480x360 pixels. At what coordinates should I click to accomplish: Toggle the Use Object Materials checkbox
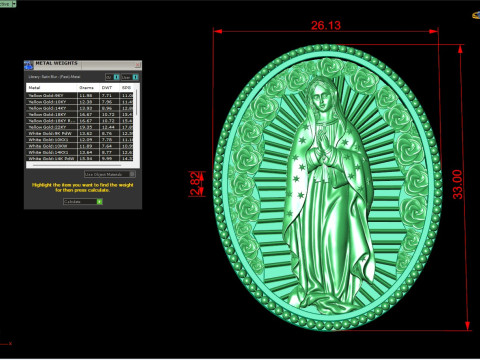[x=132, y=174]
